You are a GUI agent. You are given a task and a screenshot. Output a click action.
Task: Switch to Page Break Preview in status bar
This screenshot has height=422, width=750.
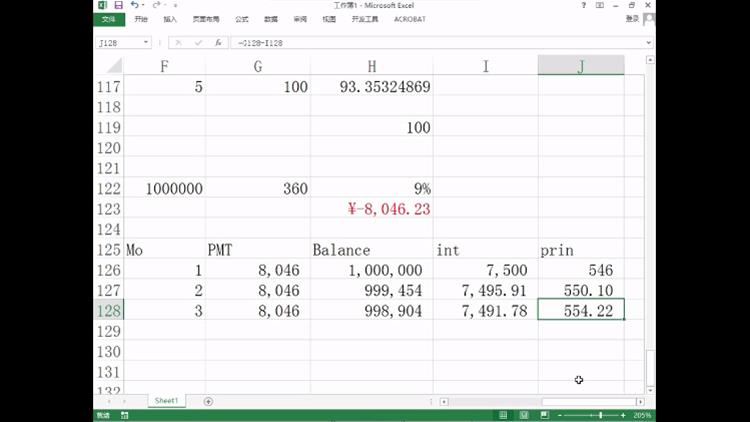(x=544, y=415)
